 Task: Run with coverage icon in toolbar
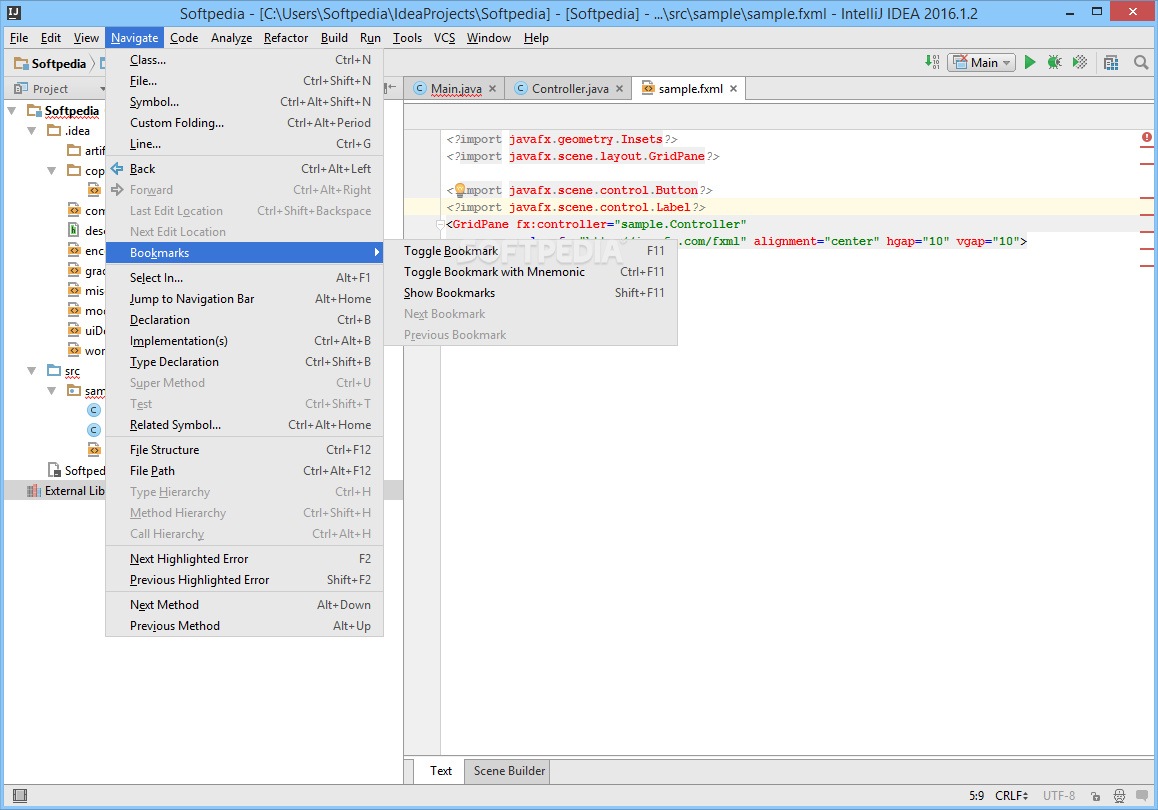(x=1080, y=63)
